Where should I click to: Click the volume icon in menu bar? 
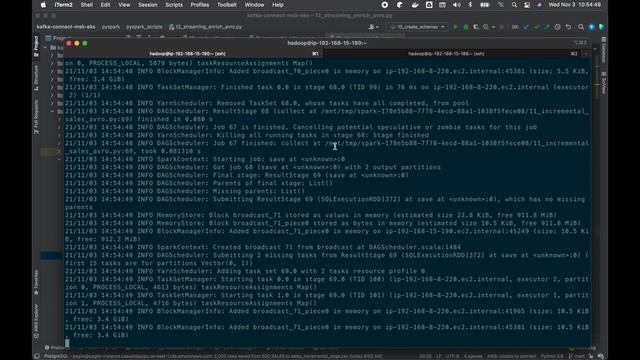pyautogui.click(x=457, y=5)
